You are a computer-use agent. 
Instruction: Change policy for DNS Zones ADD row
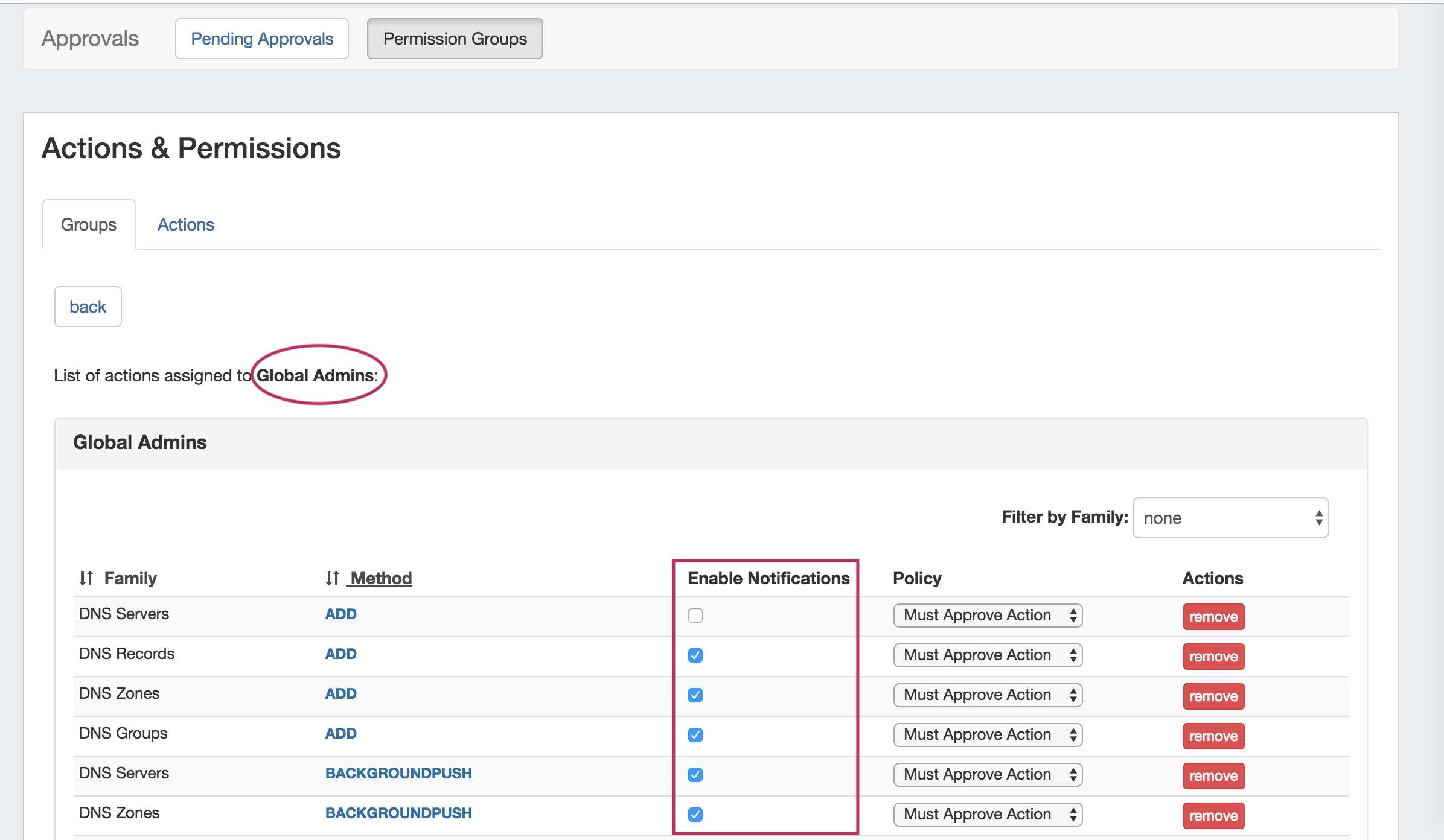[x=988, y=695]
